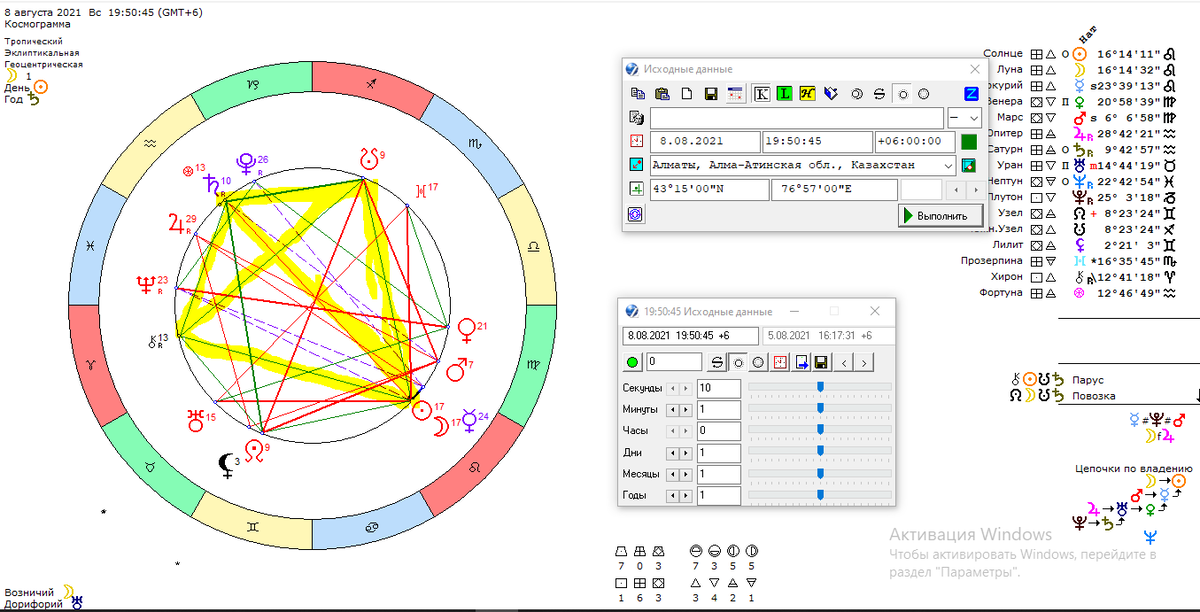The height and width of the screenshot is (612, 1200).
Task: Select the K chart mode button
Action: [762, 94]
